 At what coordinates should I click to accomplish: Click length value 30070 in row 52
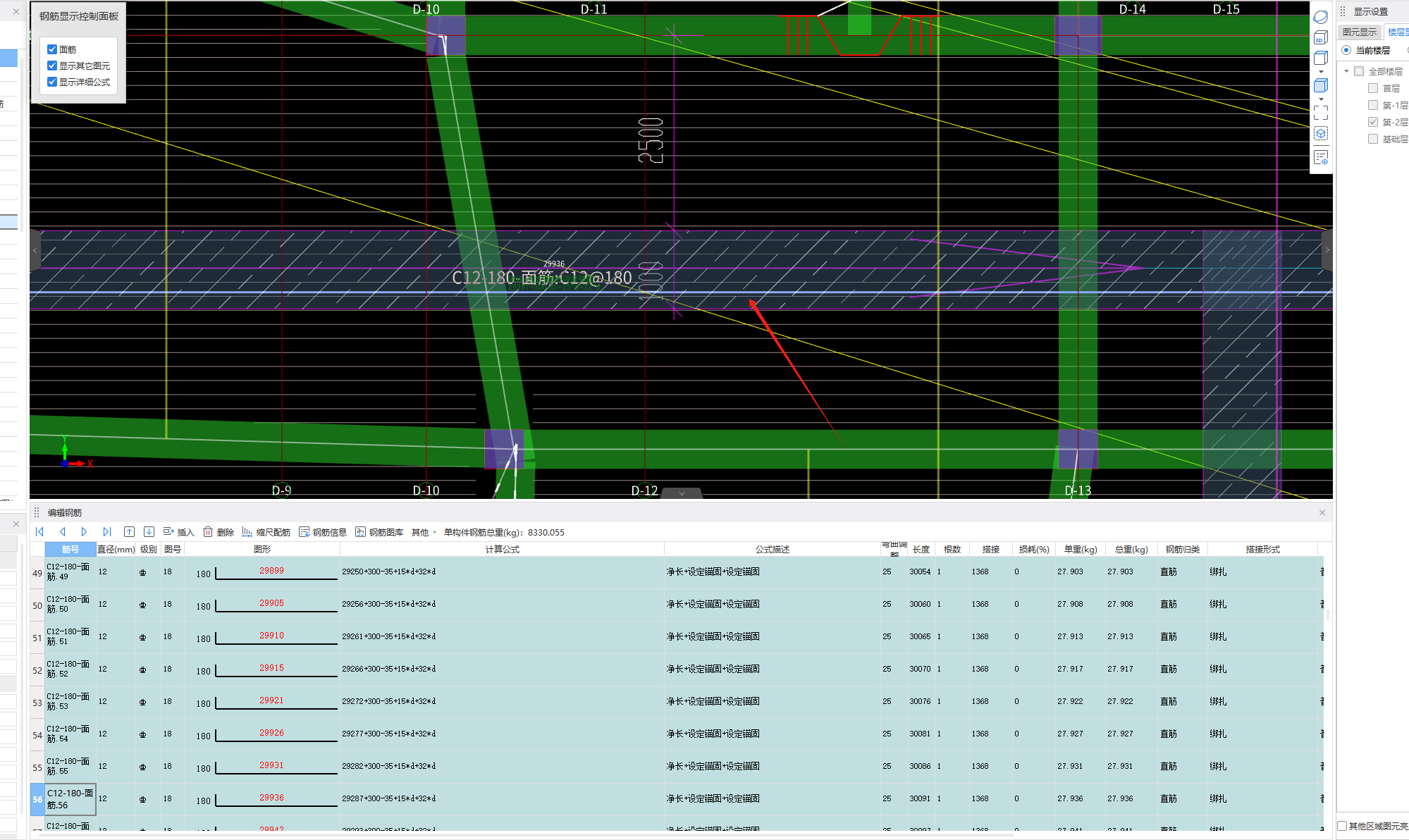pyautogui.click(x=920, y=669)
